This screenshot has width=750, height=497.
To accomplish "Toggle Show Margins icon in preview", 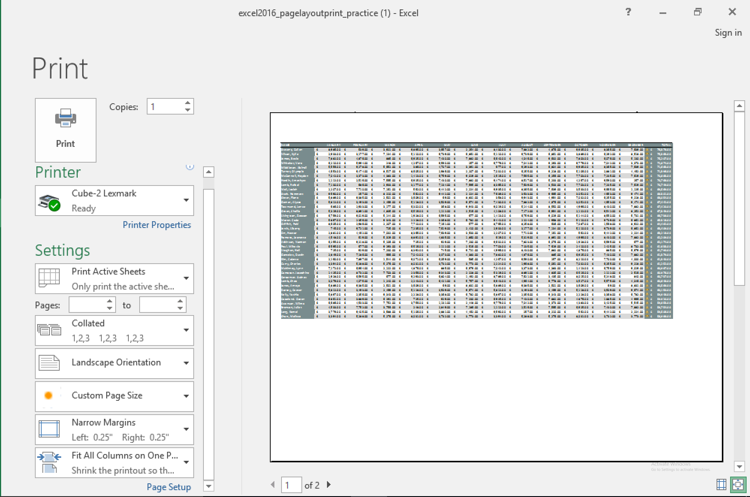I will (x=721, y=485).
